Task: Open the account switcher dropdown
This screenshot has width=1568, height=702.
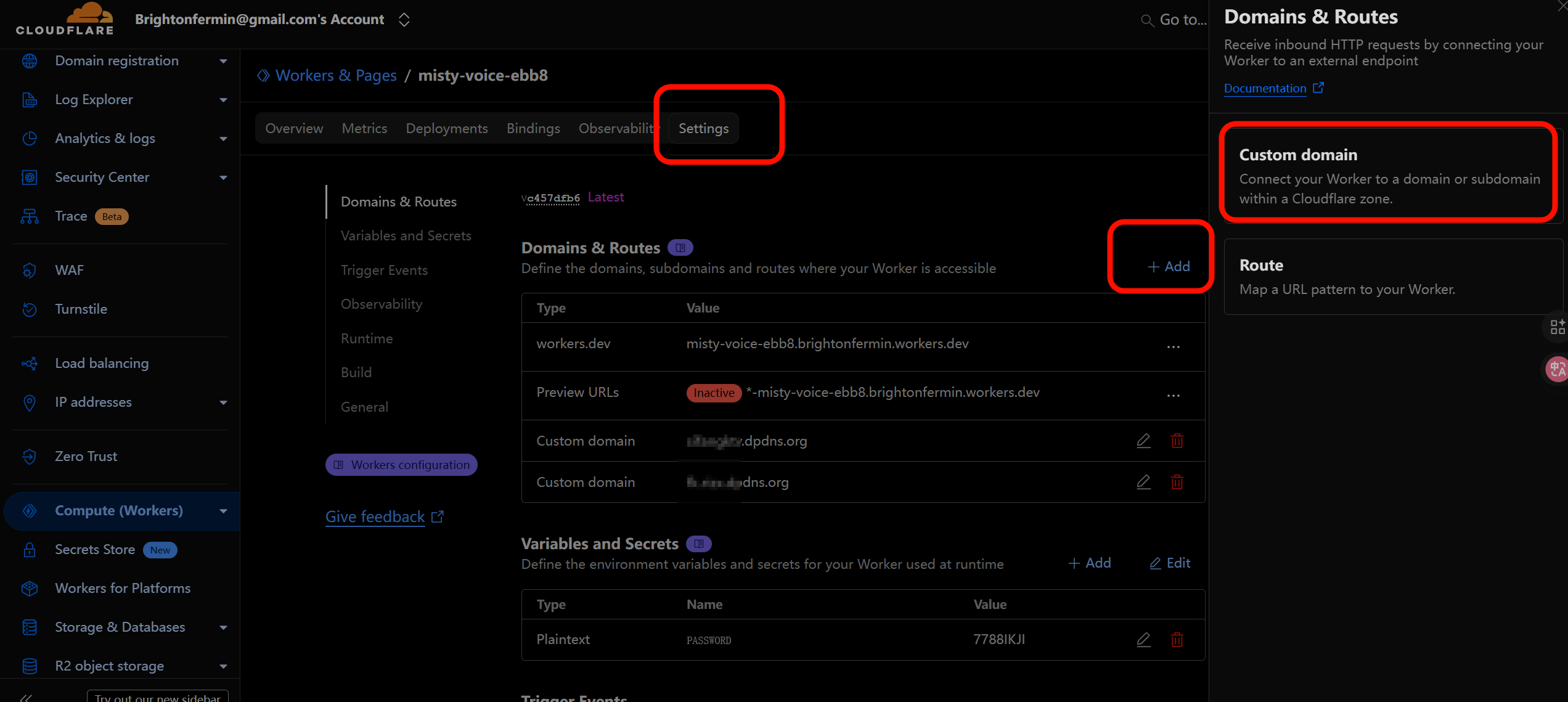Action: [x=404, y=20]
